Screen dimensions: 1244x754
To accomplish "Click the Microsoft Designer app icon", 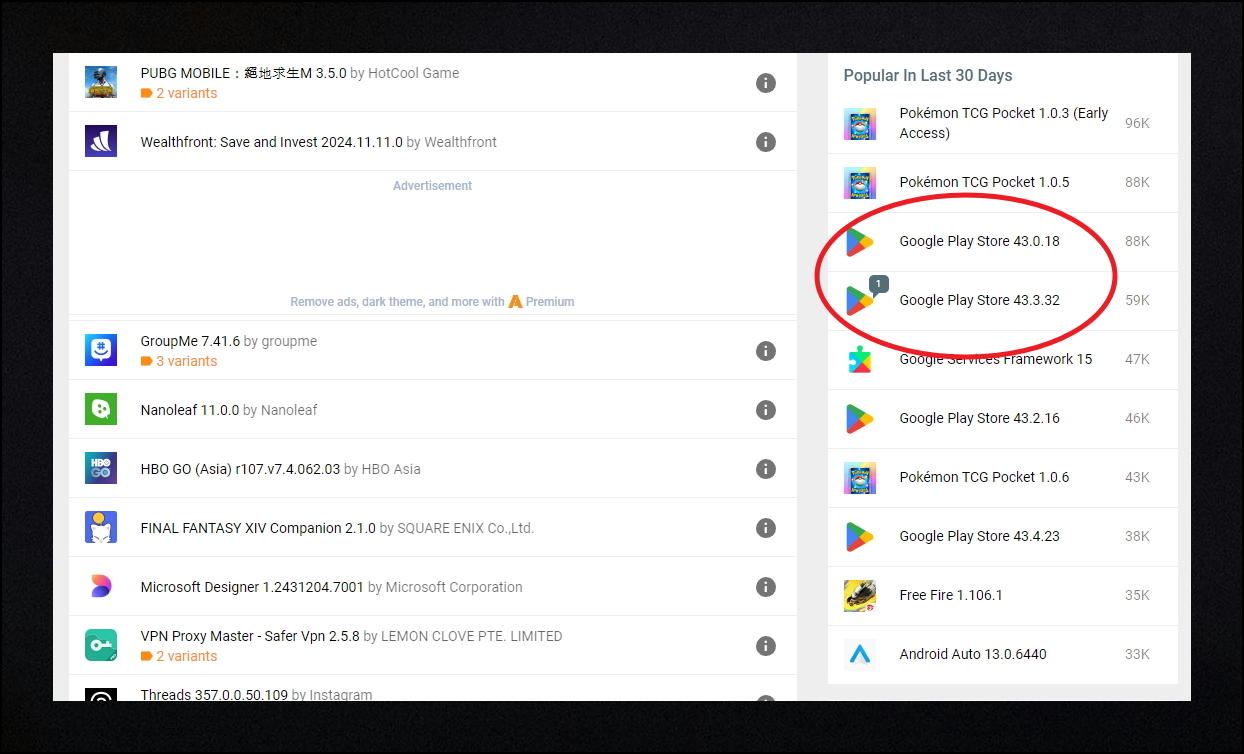I will 101,586.
